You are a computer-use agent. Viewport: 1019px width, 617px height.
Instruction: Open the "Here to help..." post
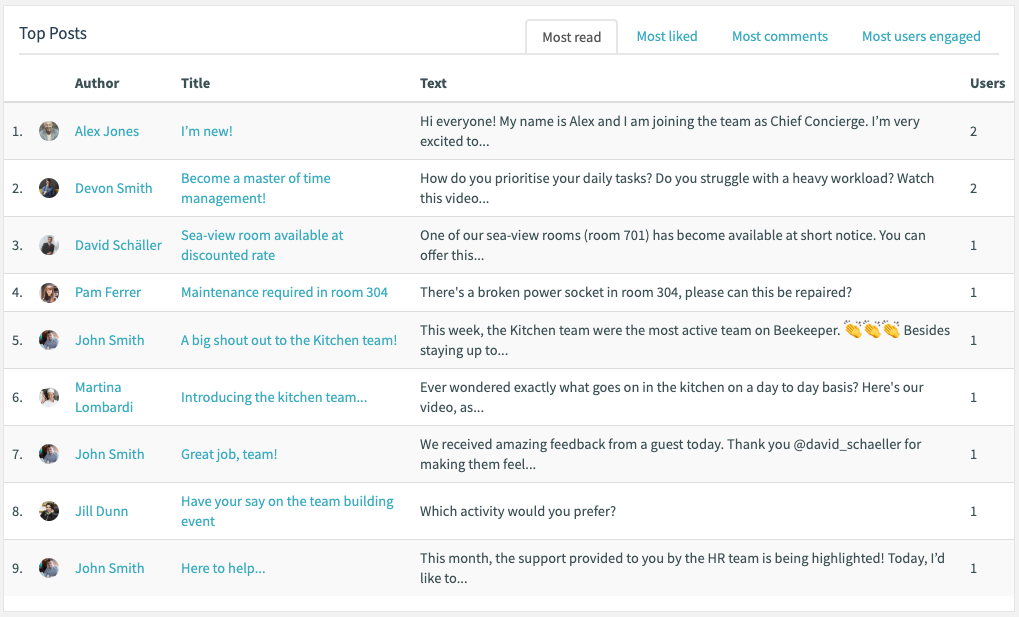click(222, 568)
